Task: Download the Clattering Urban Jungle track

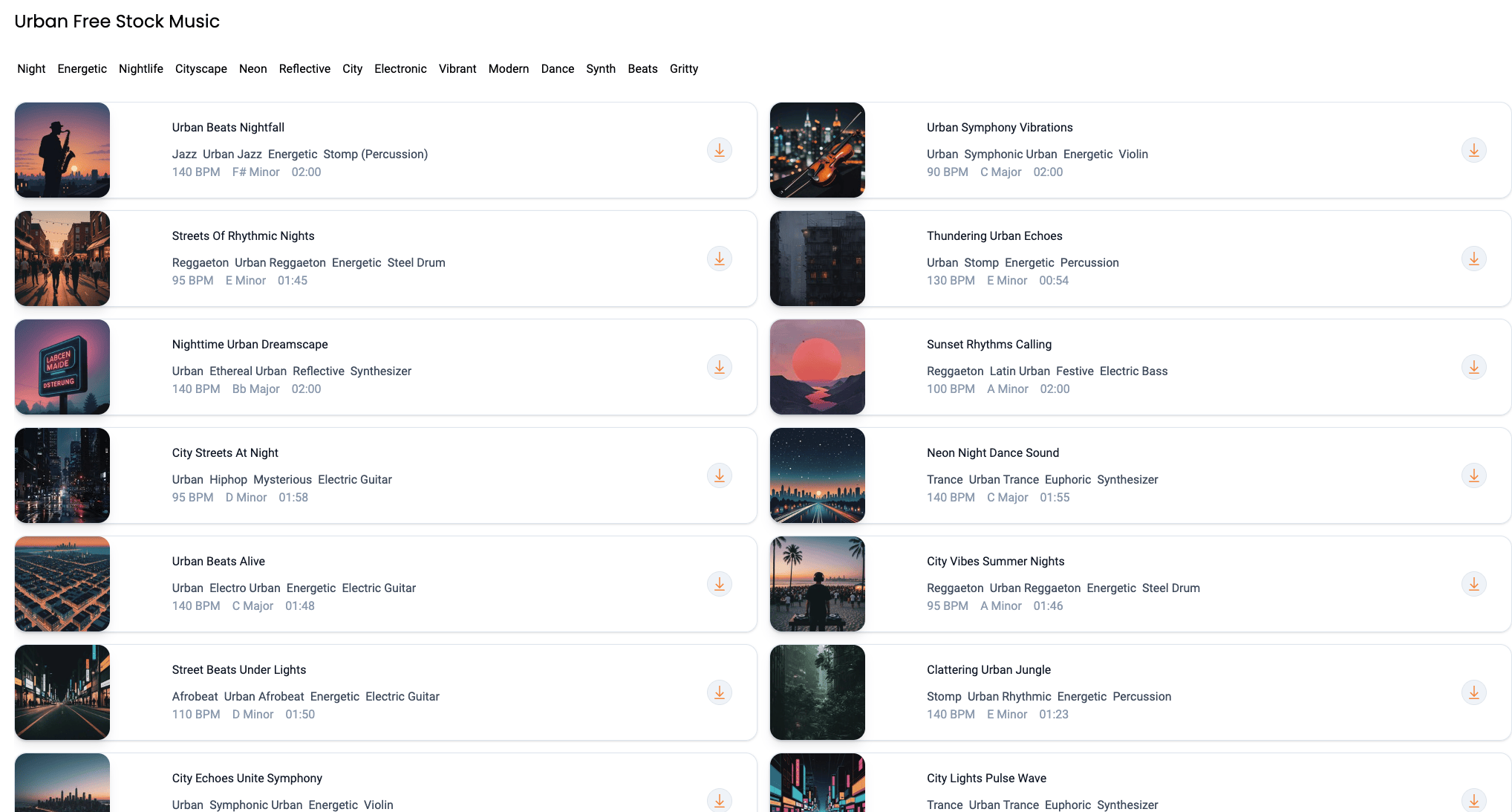Action: tap(1473, 692)
